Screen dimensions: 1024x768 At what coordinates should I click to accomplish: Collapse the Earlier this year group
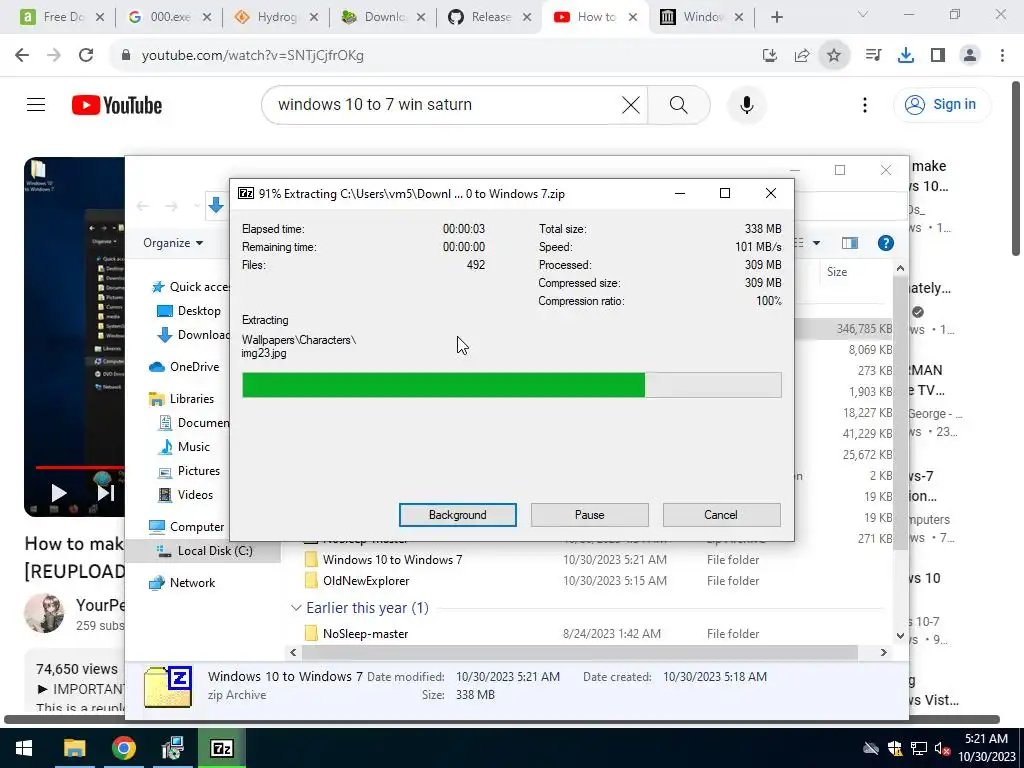point(296,608)
